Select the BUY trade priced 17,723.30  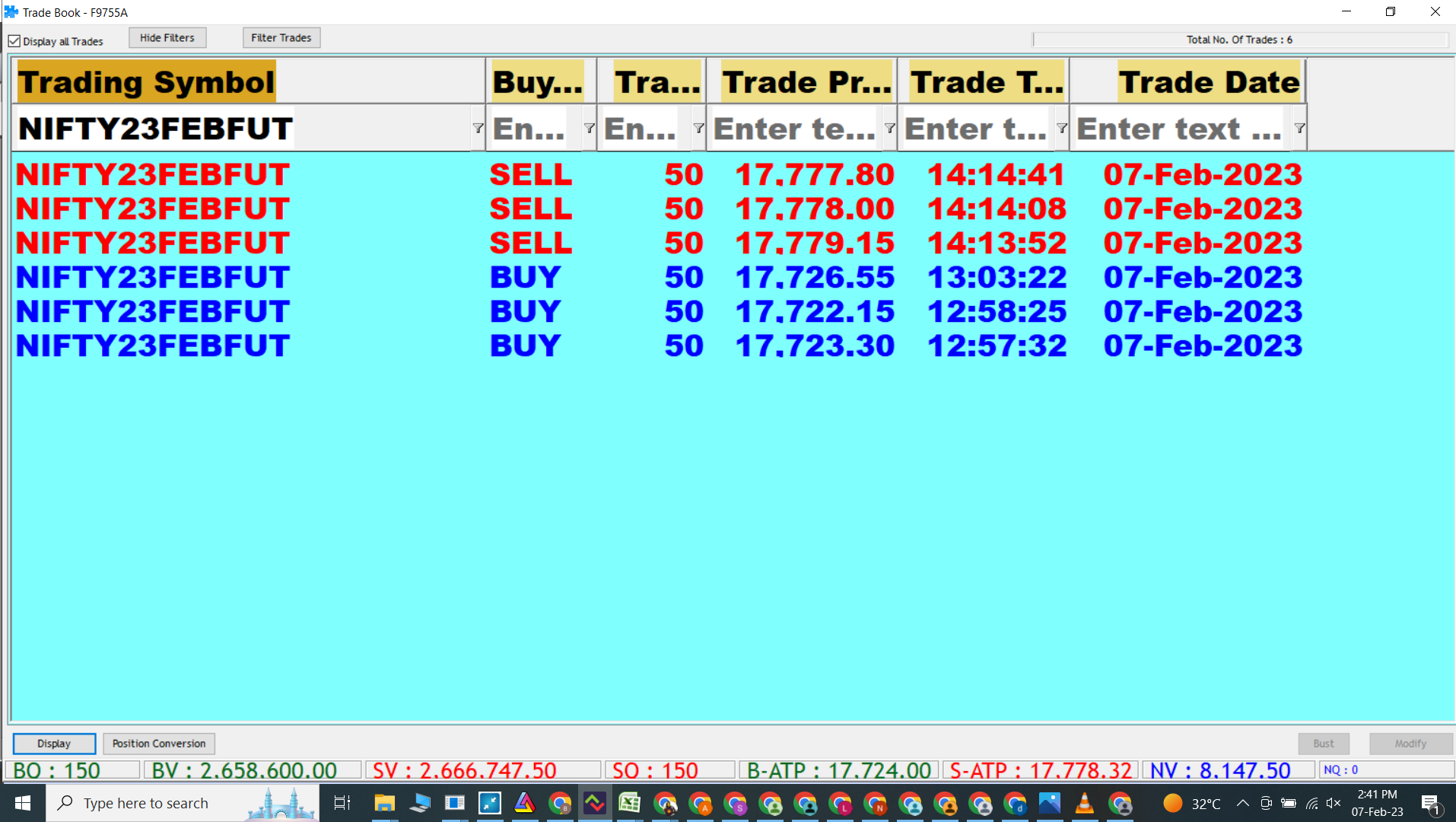coord(659,346)
